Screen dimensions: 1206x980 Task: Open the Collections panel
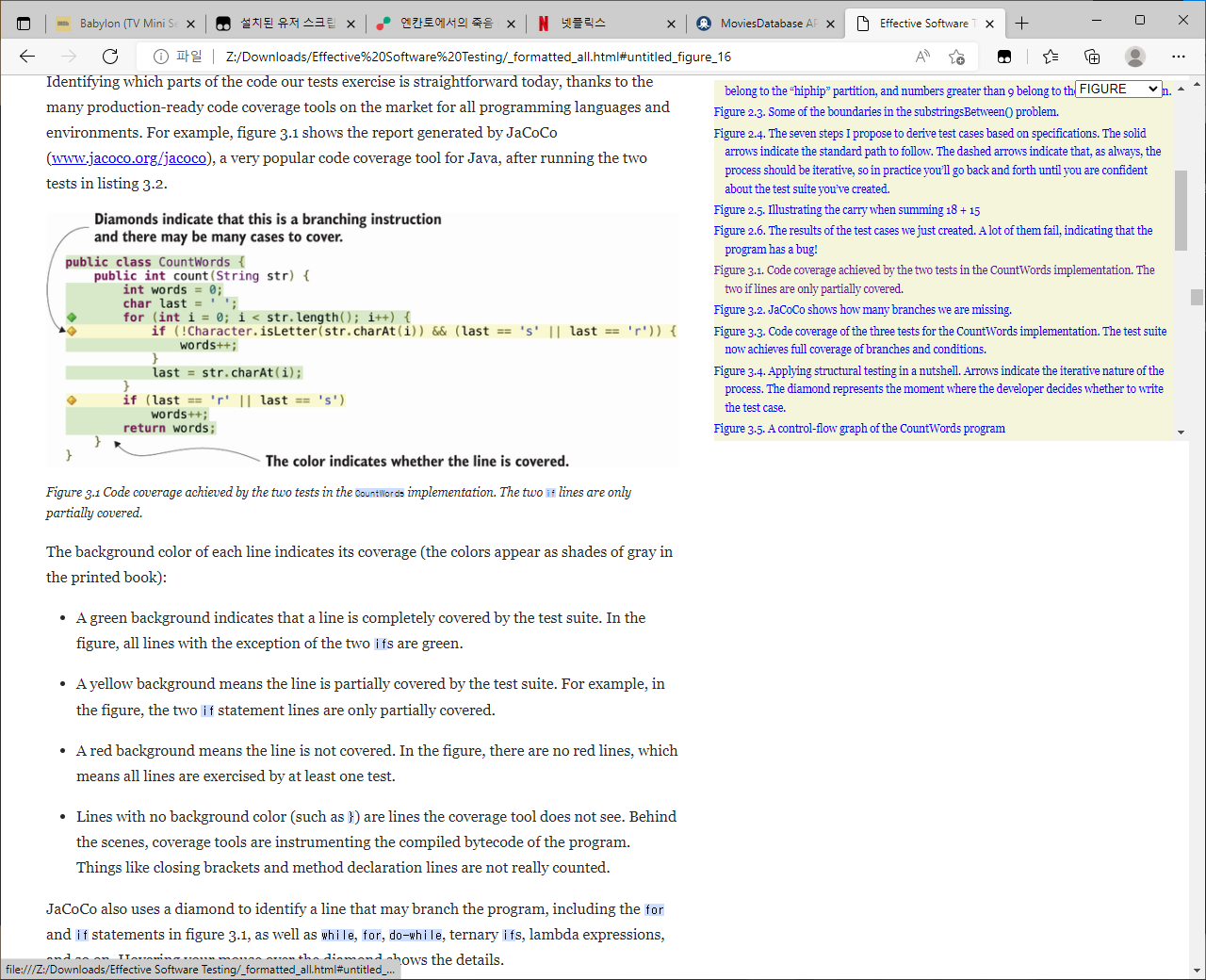click(x=1092, y=57)
